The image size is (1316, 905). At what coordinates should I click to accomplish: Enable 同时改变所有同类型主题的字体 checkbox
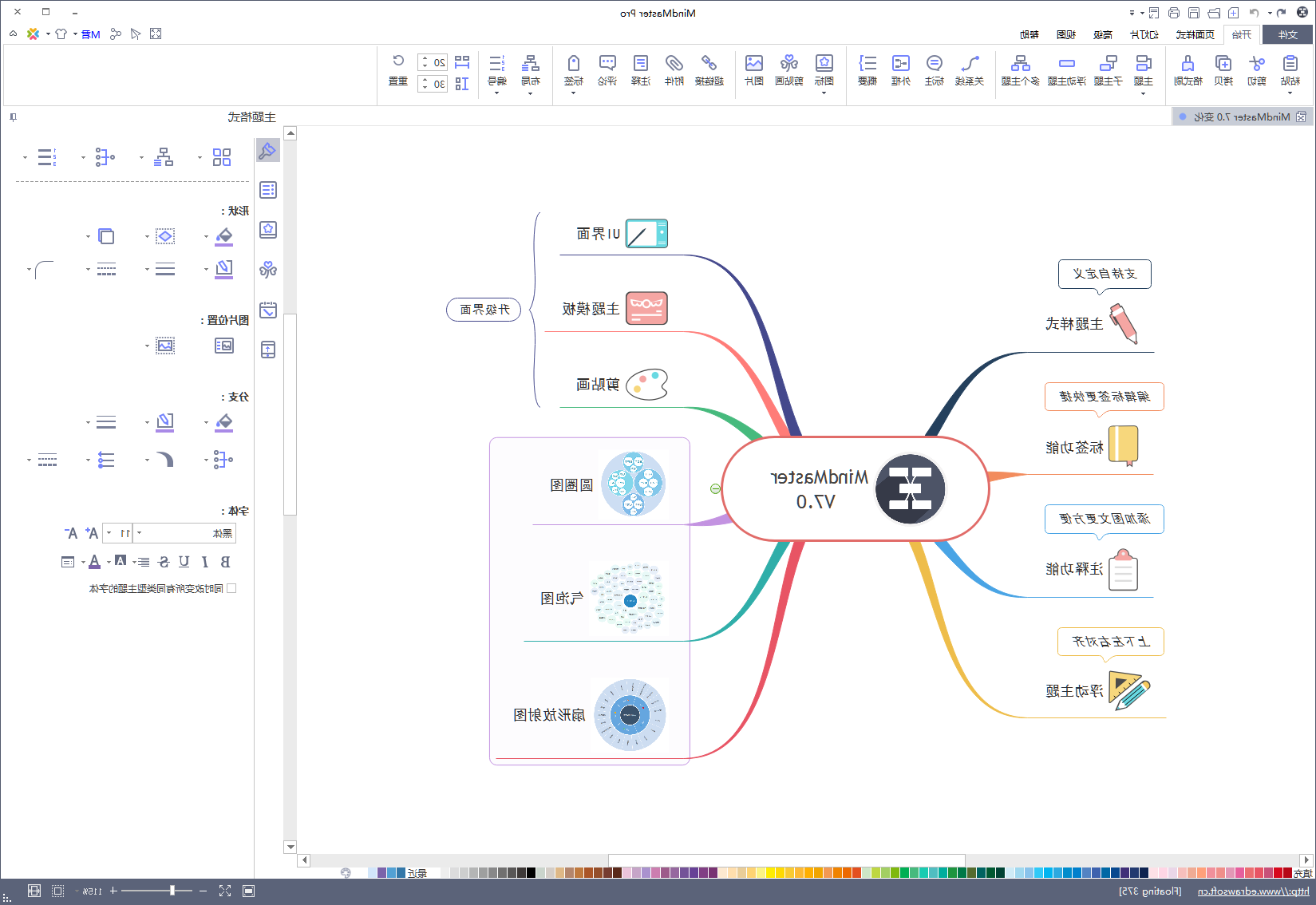coord(231,588)
